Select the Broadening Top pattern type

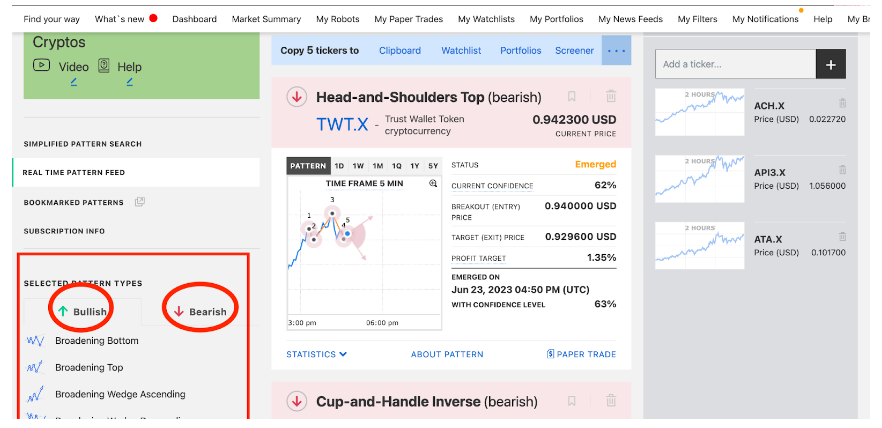pyautogui.click(x=89, y=368)
